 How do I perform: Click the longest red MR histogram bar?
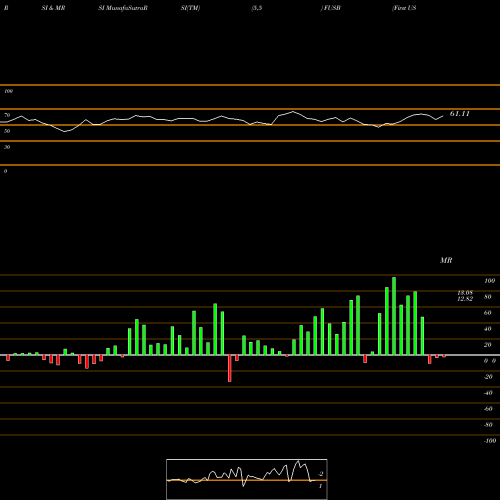coord(230,368)
